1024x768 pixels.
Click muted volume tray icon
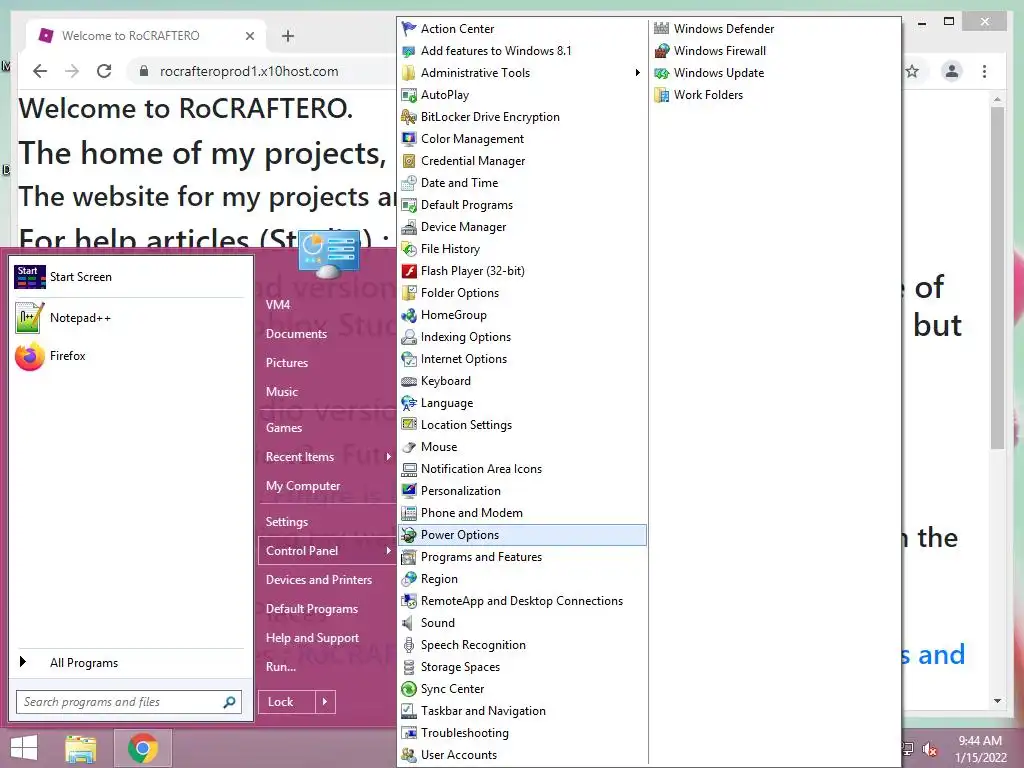click(x=930, y=750)
